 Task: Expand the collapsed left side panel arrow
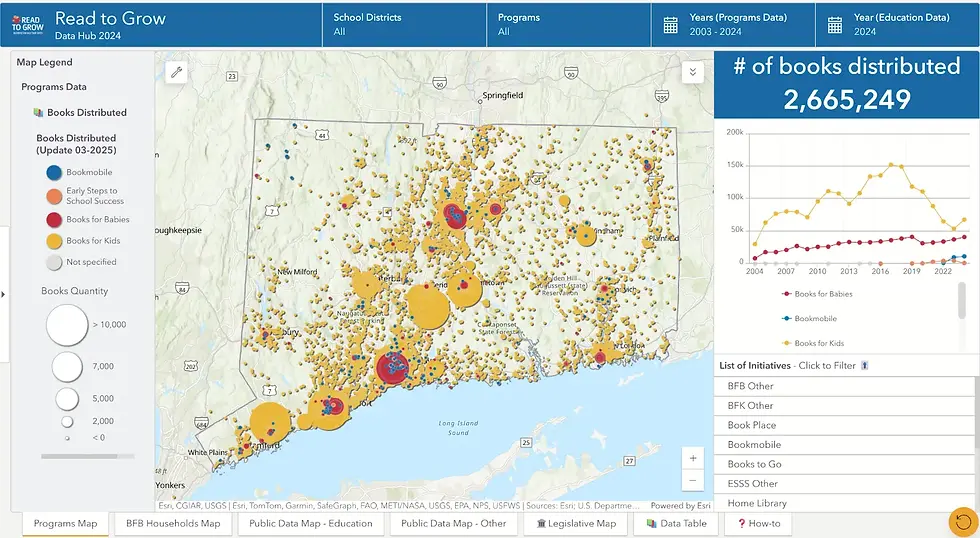(4, 294)
